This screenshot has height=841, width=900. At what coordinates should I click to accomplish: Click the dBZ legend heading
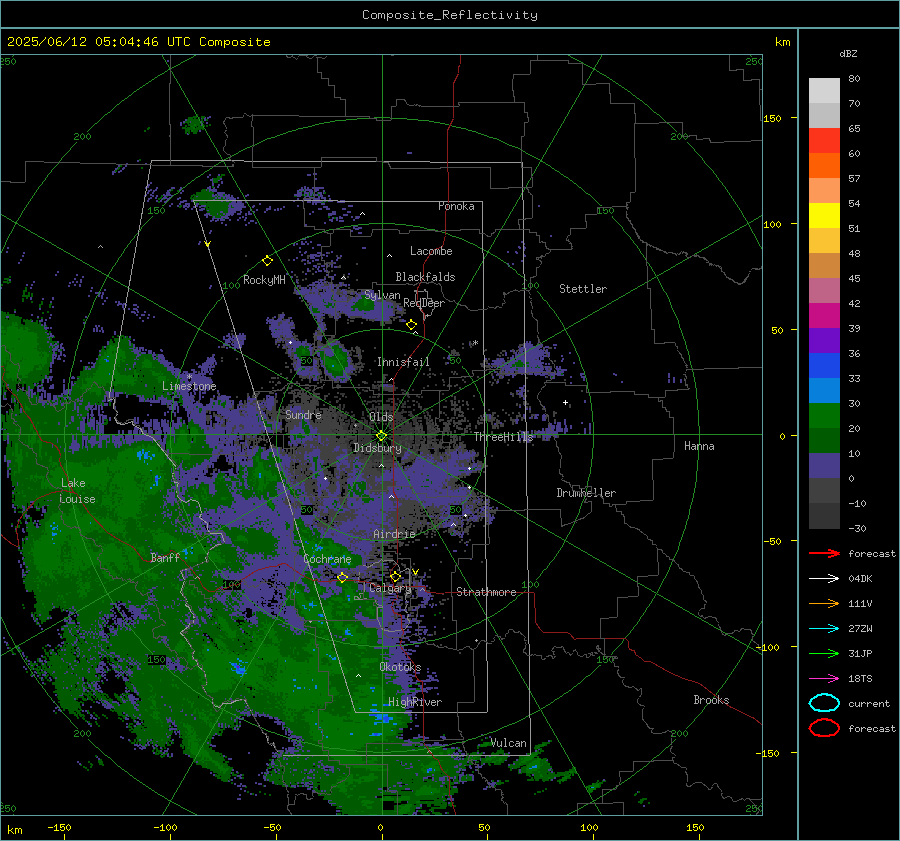tap(848, 53)
